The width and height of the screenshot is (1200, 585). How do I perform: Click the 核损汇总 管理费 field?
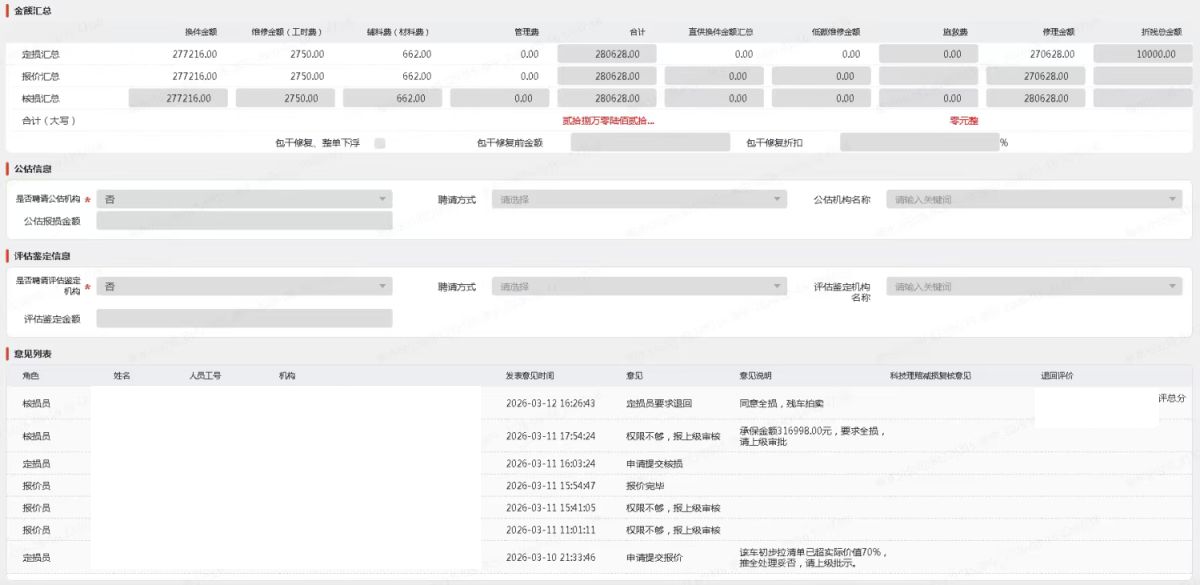500,98
